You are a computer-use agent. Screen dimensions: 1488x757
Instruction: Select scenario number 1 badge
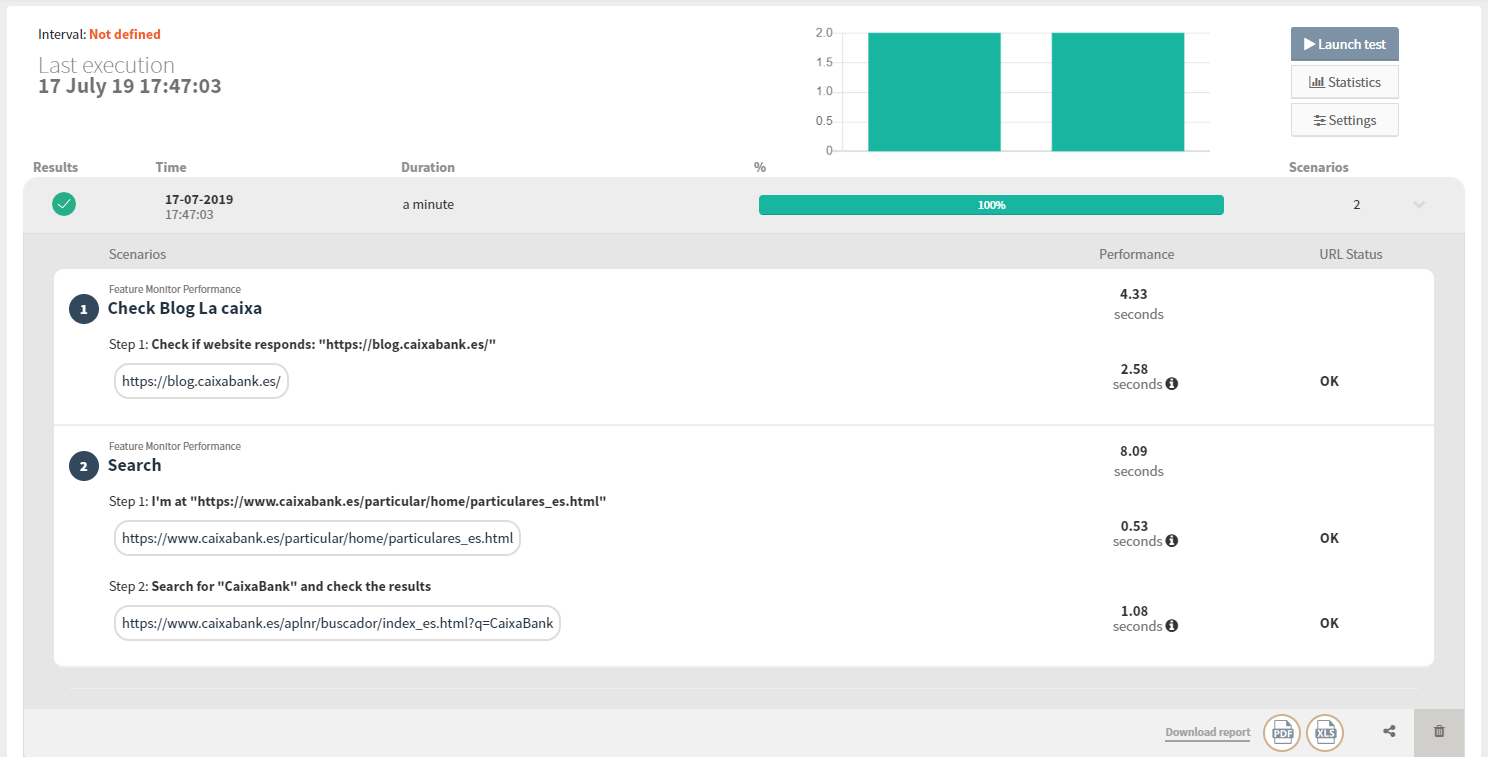tap(84, 309)
